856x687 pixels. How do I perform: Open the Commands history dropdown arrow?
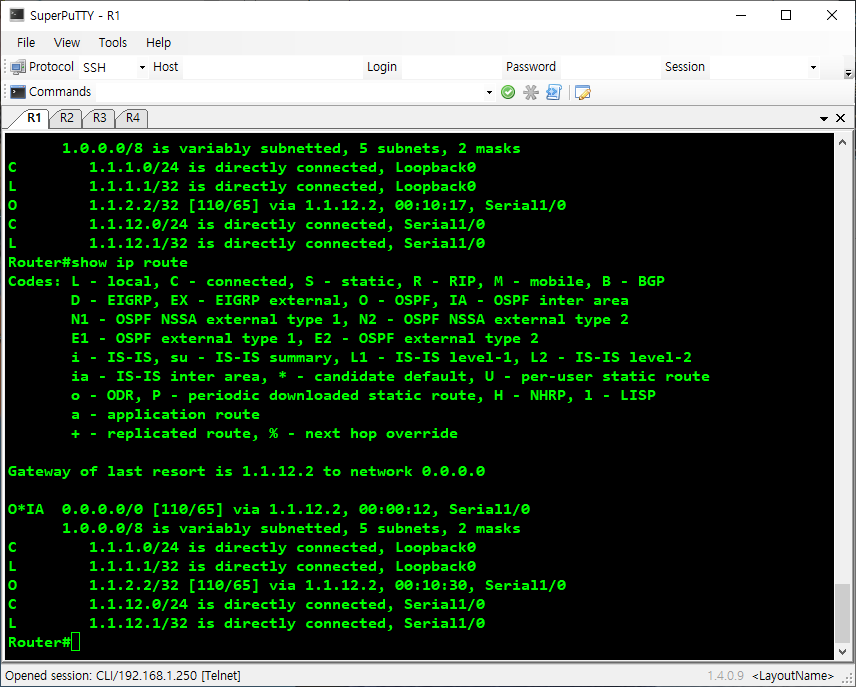pos(489,92)
